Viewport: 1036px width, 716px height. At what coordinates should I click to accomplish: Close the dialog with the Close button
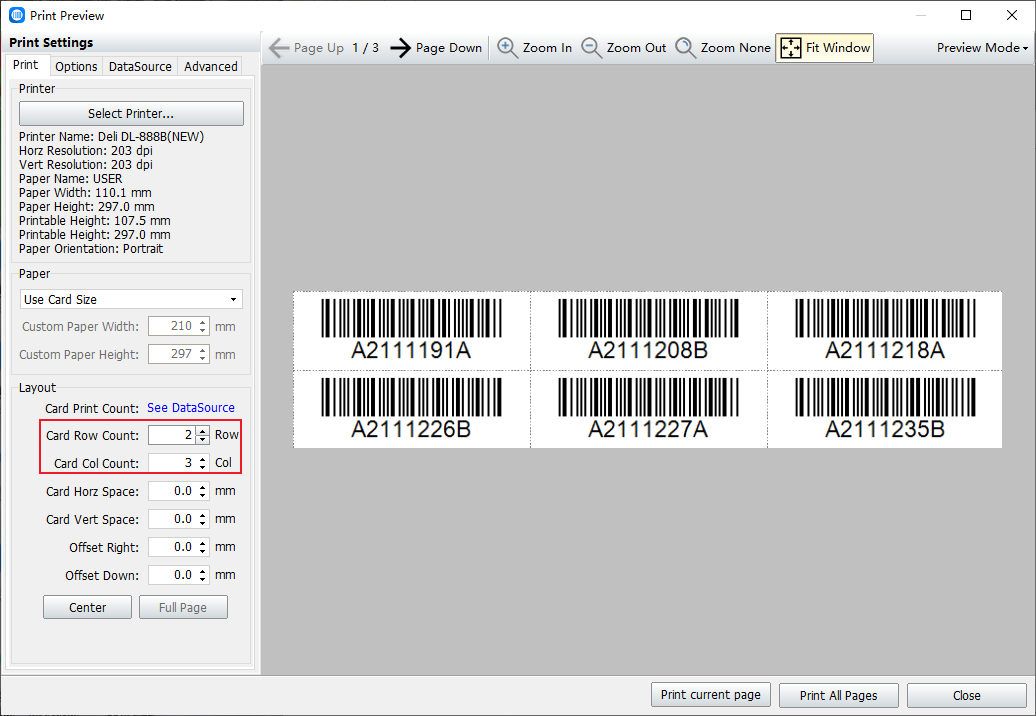click(x=967, y=695)
